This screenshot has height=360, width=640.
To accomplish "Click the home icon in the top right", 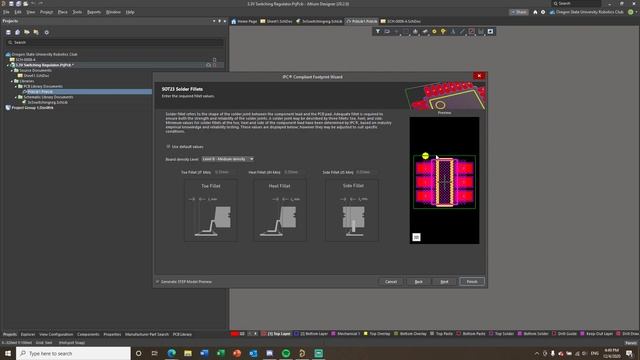I will tap(535, 12).
